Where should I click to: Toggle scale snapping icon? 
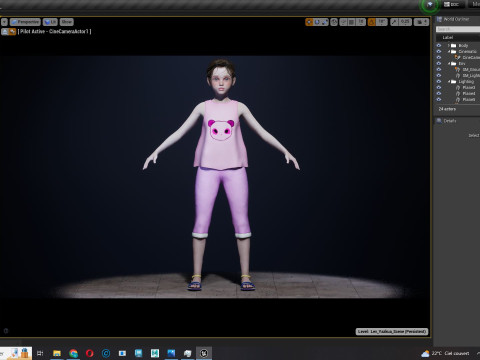click(x=394, y=22)
